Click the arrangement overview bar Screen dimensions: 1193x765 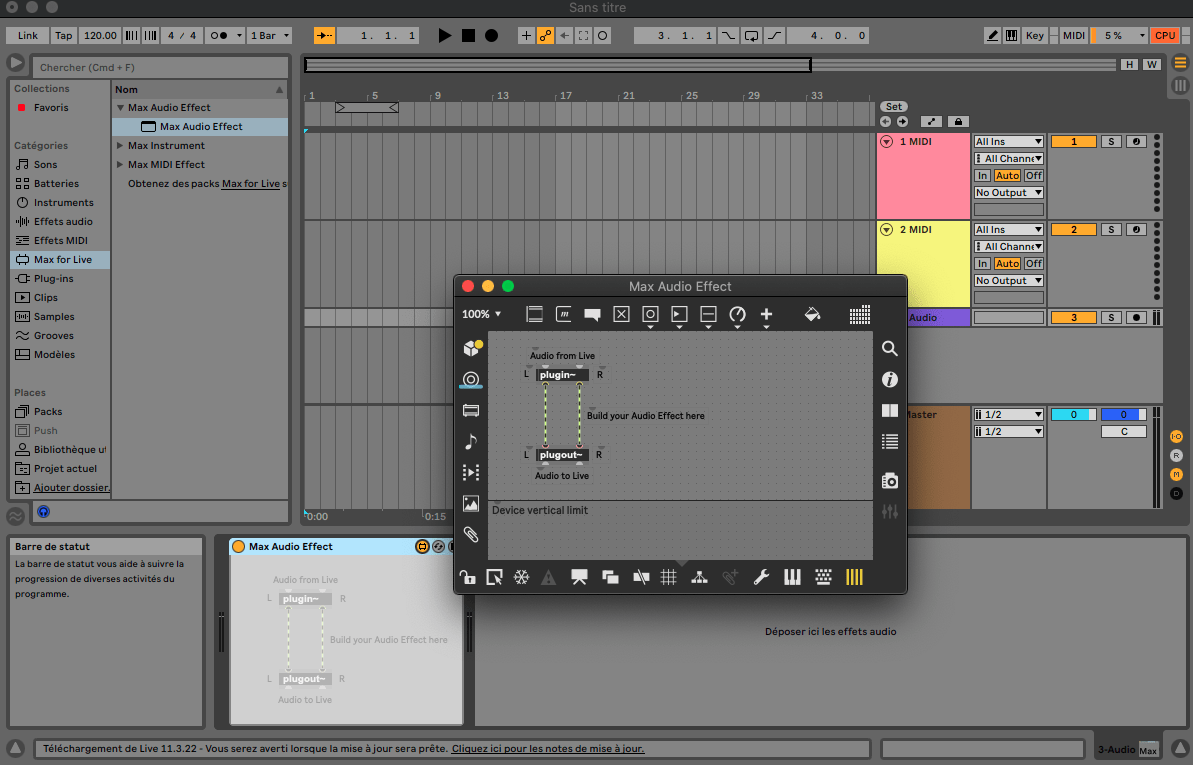coord(558,65)
